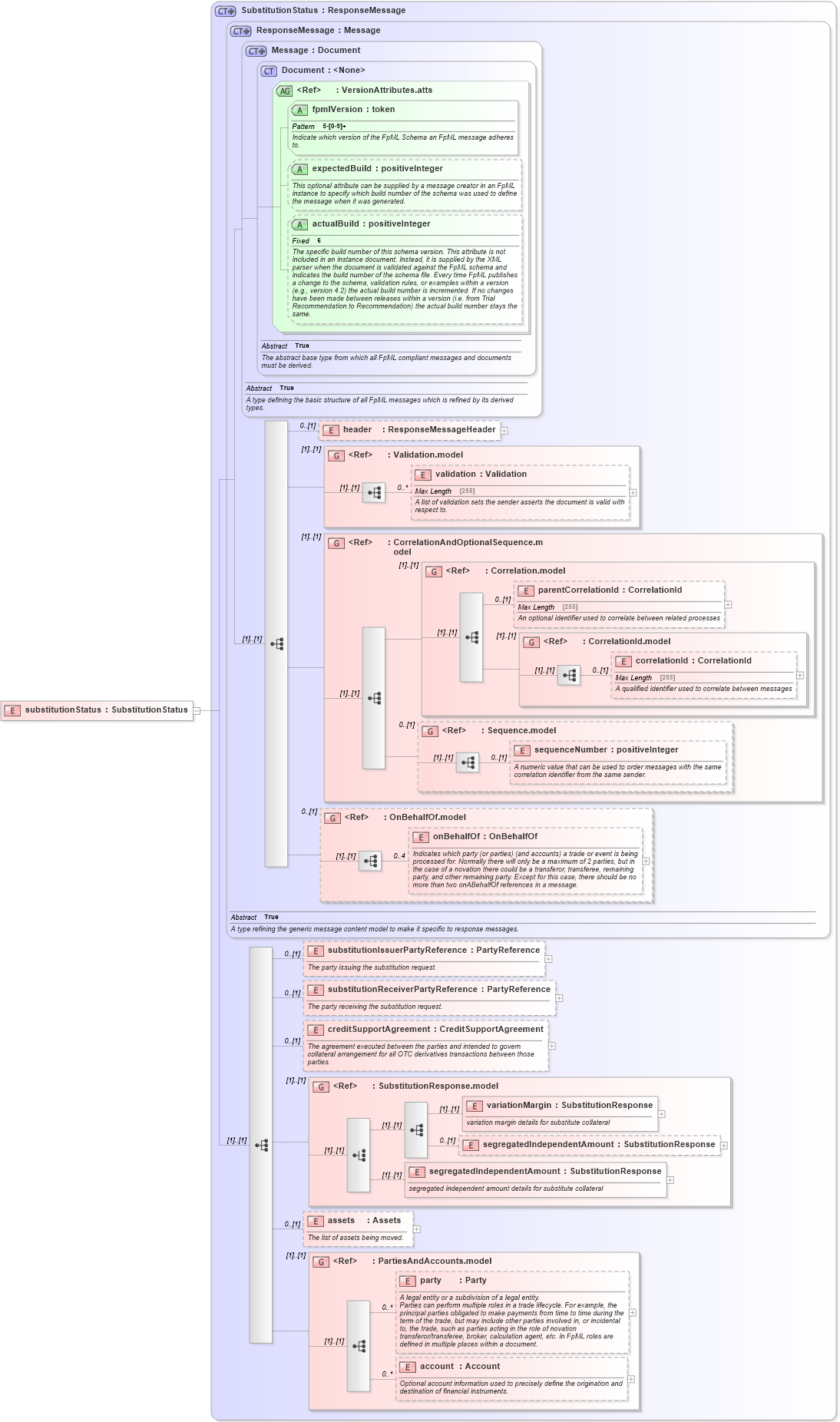Click the G icon of Correlation.model
The height and width of the screenshot is (1422, 840).
pos(433,571)
